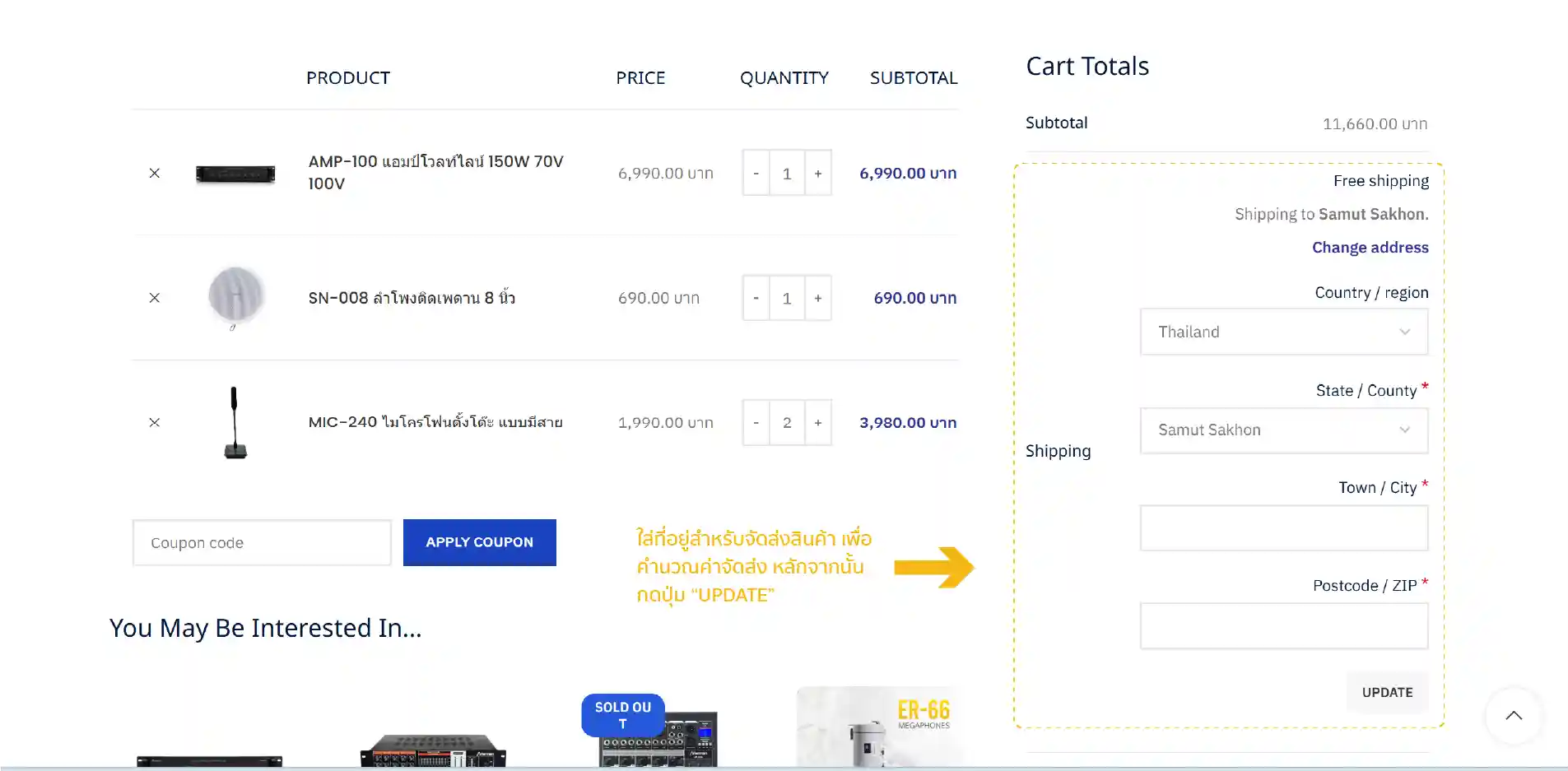This screenshot has height=771, width=1568.
Task: Remove SN-008 ceiling speaker from cart
Action: point(154,298)
